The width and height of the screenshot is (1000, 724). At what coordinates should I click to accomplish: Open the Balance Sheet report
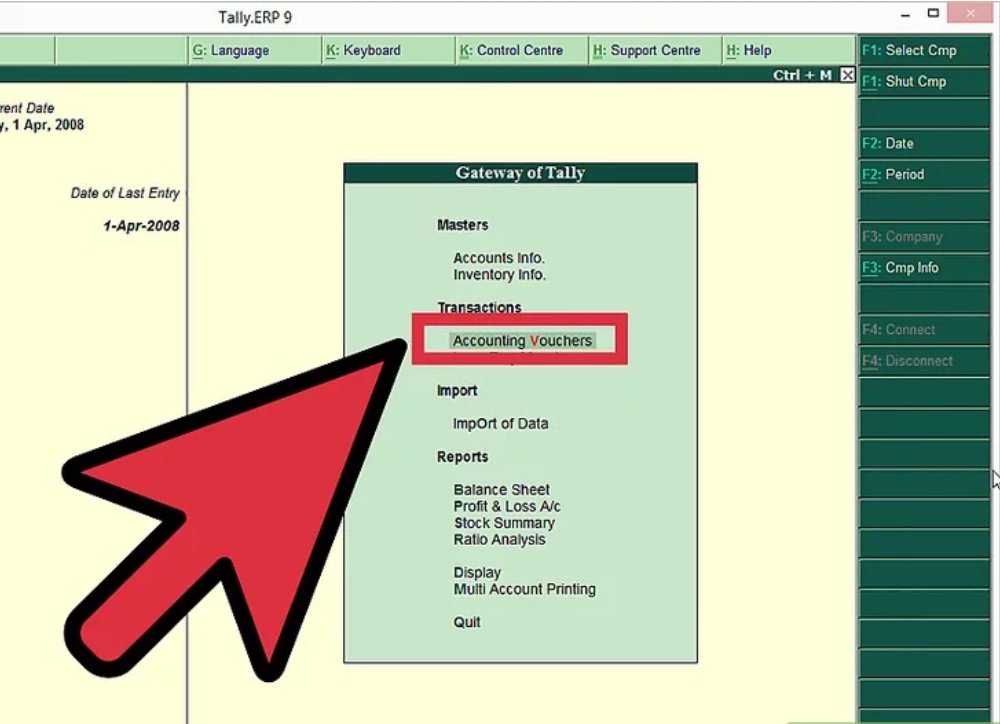[501, 490]
